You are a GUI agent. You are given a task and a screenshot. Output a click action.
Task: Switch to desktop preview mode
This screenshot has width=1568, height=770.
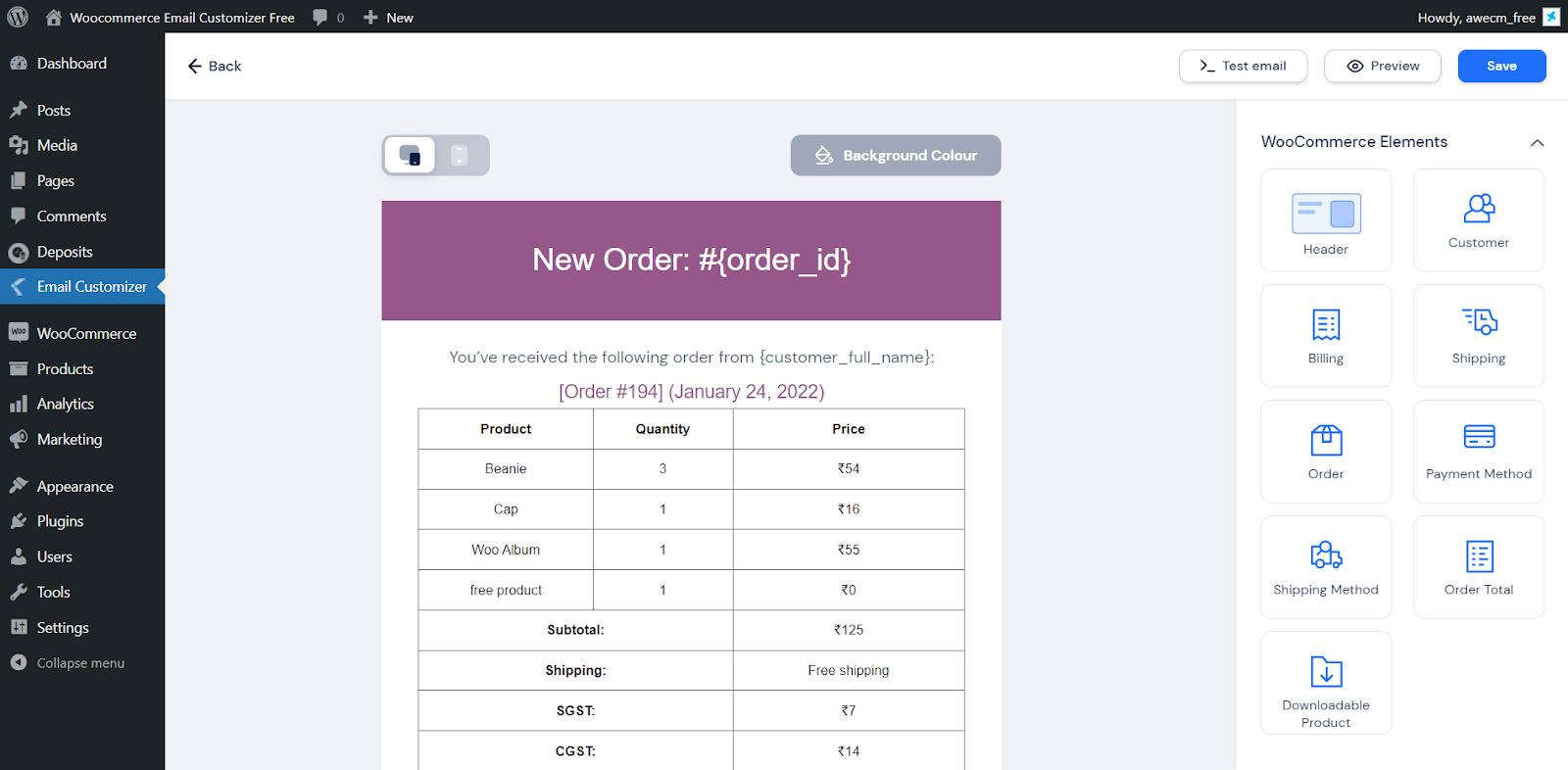coord(410,155)
